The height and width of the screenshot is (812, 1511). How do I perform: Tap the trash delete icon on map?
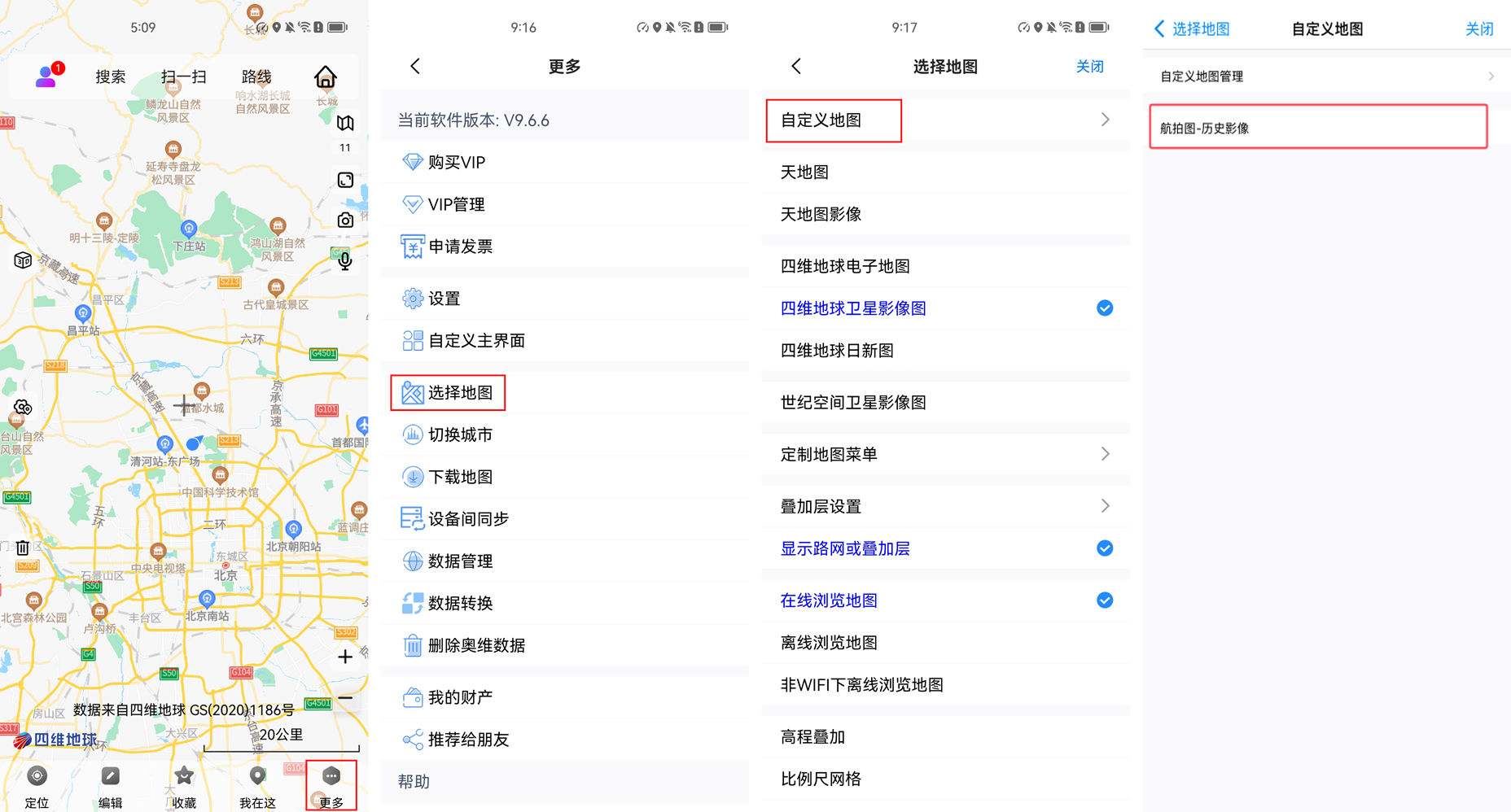23,548
